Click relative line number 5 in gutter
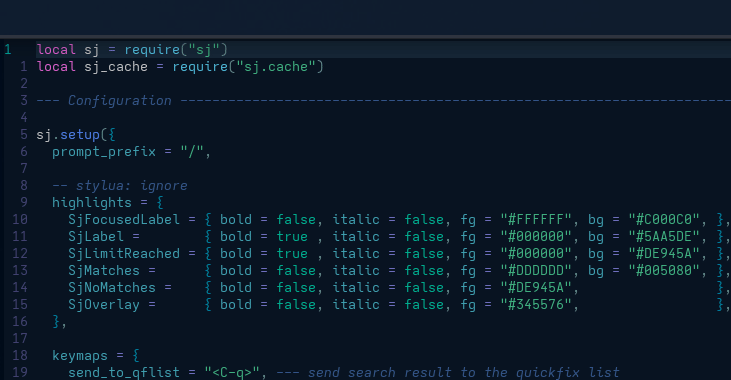Screen dimensions: 731x380 click(24, 135)
